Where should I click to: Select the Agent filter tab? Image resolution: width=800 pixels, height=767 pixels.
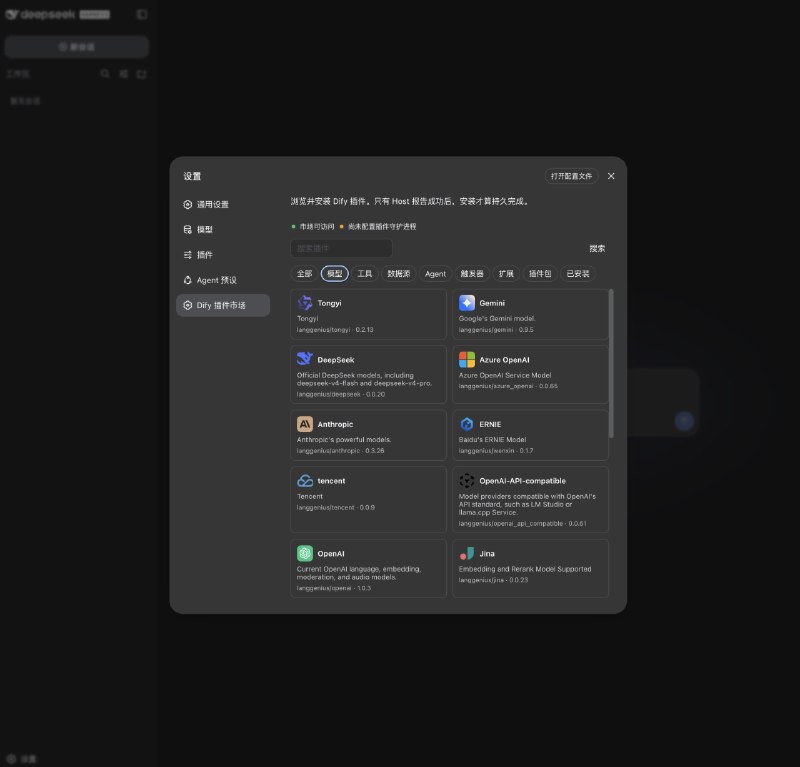[x=435, y=274]
